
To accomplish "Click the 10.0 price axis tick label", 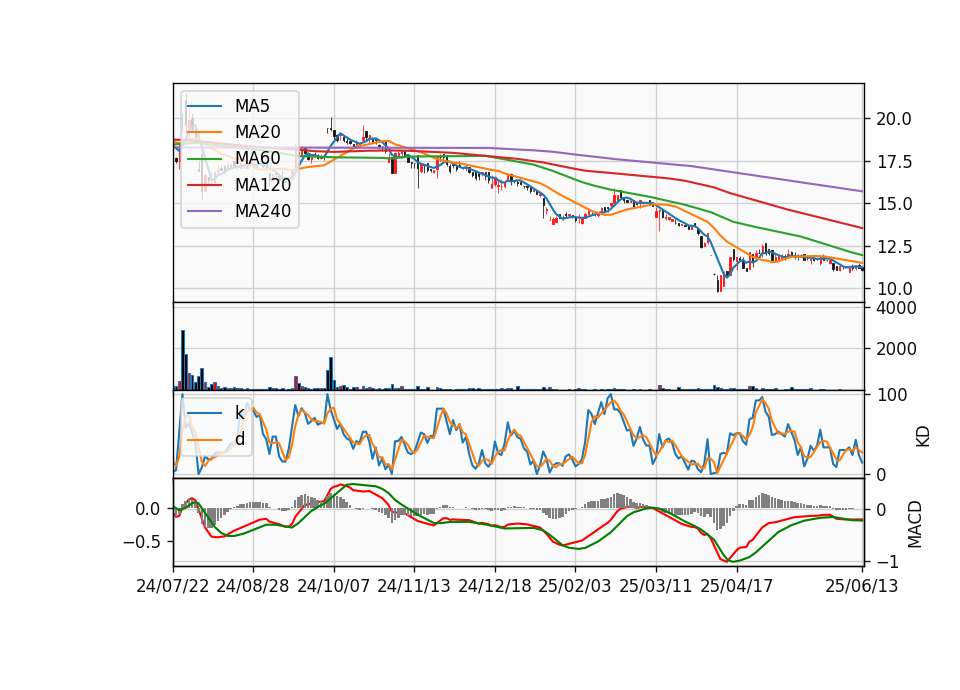I will 894,289.
